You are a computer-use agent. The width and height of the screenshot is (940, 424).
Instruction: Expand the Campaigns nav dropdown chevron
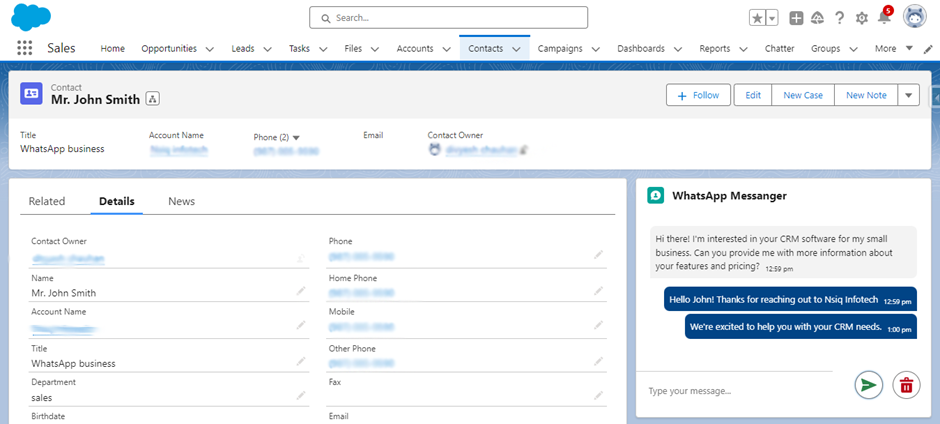[595, 49]
